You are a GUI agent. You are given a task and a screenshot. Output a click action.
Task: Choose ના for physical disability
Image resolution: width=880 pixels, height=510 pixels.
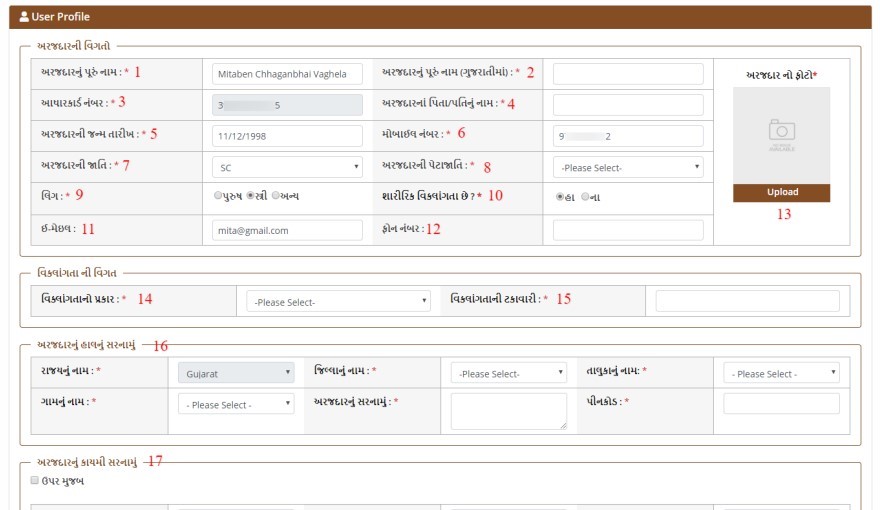coord(585,197)
